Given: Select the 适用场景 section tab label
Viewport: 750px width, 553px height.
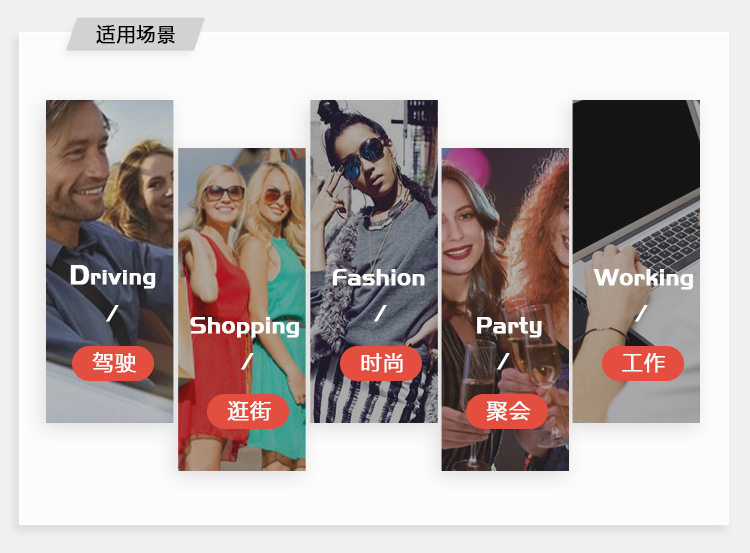Looking at the screenshot, I should (135, 34).
